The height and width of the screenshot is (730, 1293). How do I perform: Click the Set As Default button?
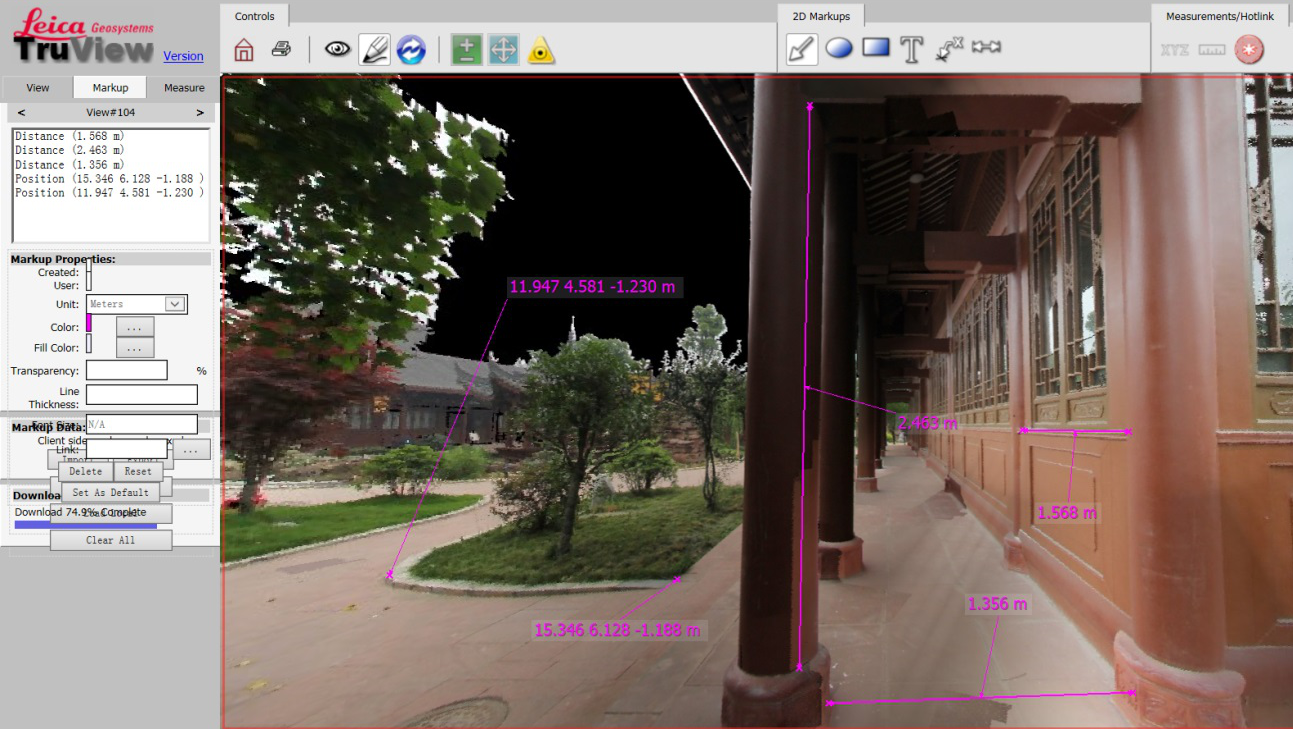coord(110,493)
